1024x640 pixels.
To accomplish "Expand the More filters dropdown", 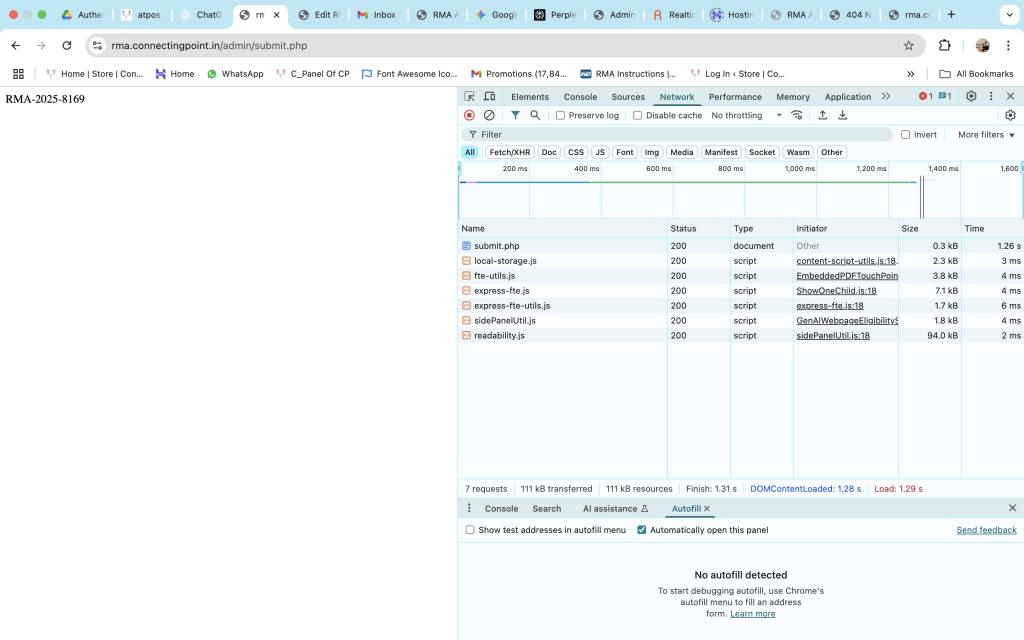I will tap(986, 134).
